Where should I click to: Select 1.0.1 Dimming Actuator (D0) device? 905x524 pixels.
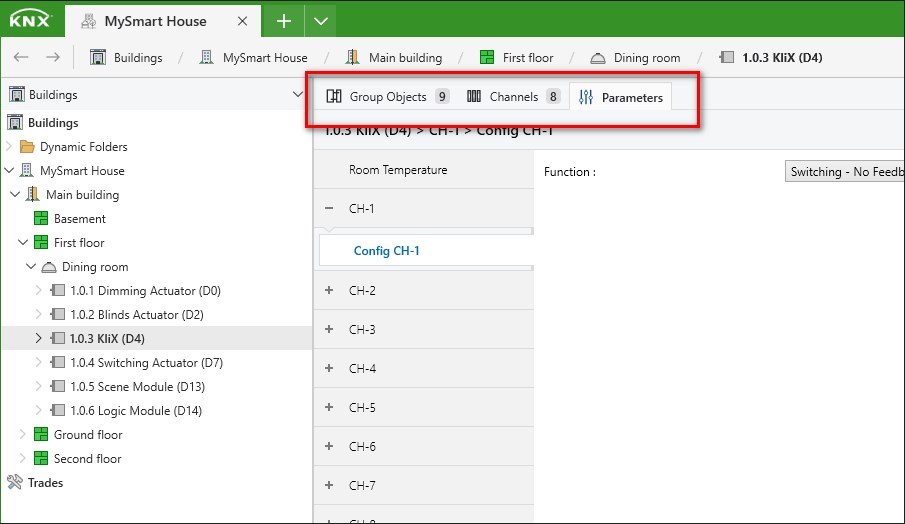coord(145,291)
